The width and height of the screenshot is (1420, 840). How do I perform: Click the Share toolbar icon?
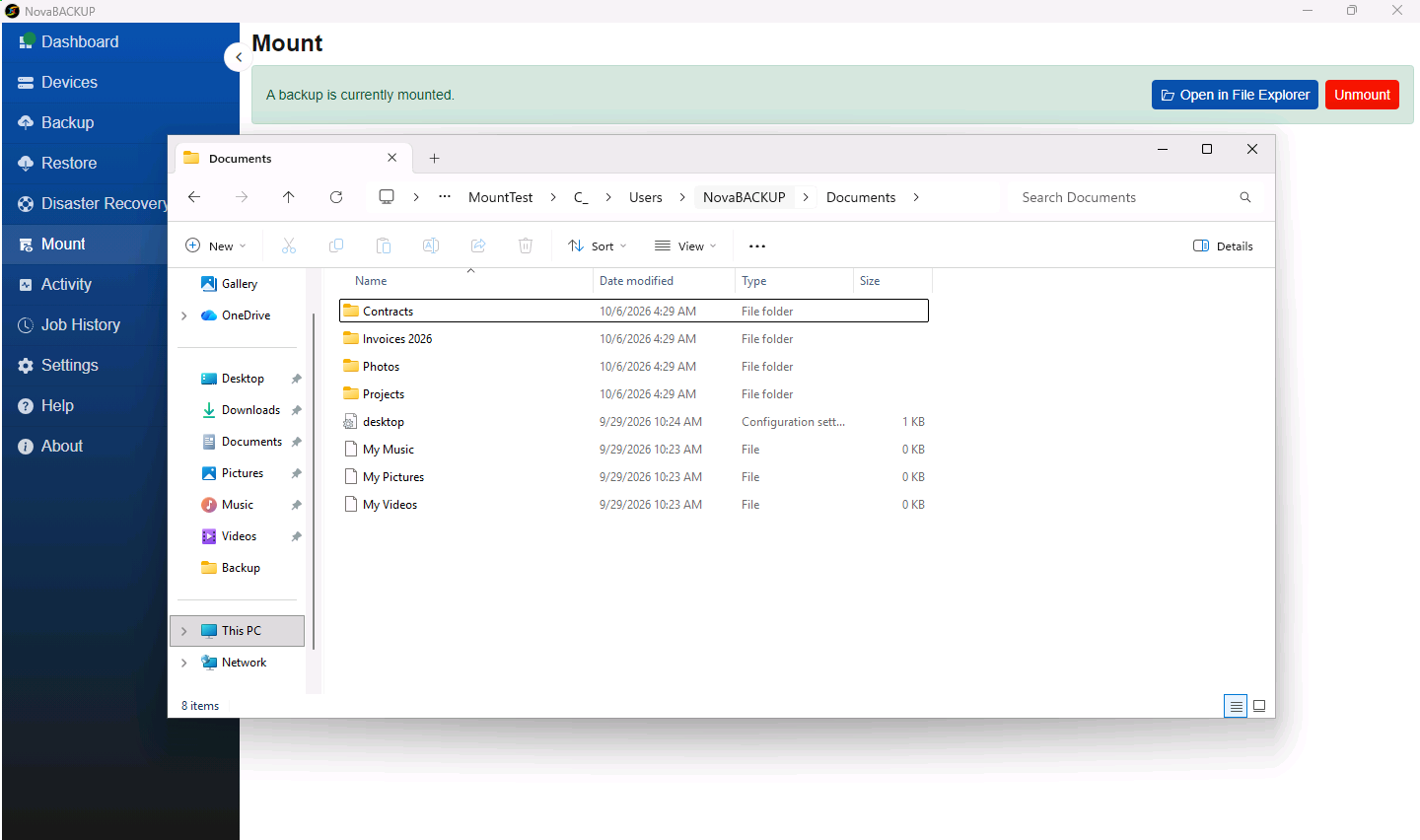[x=478, y=245]
